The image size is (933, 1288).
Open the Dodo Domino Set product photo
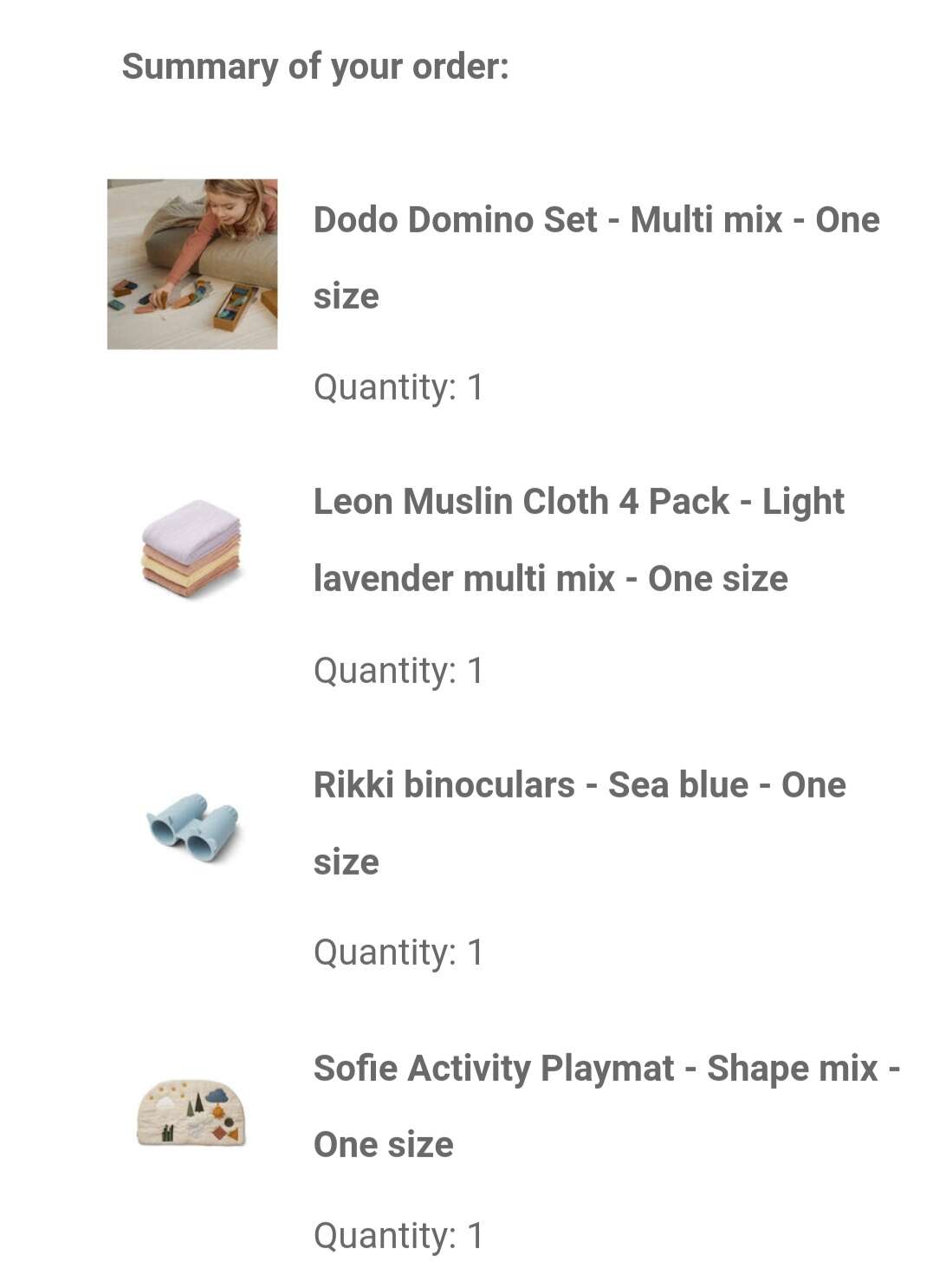click(192, 264)
